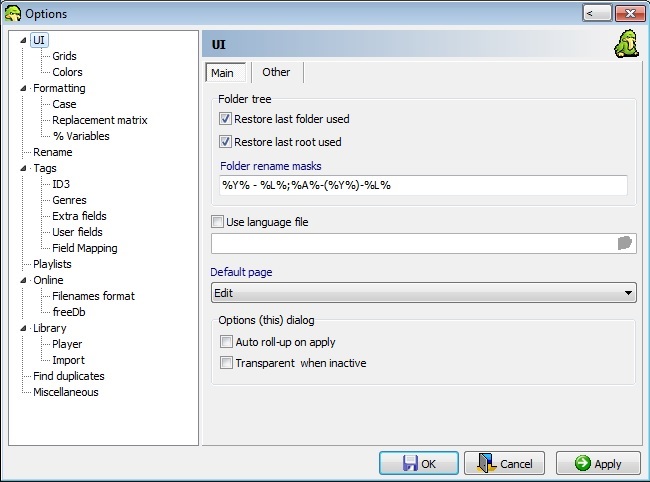Click the parrot app icon in title bar
The width and height of the screenshot is (650, 482).
[13, 13]
